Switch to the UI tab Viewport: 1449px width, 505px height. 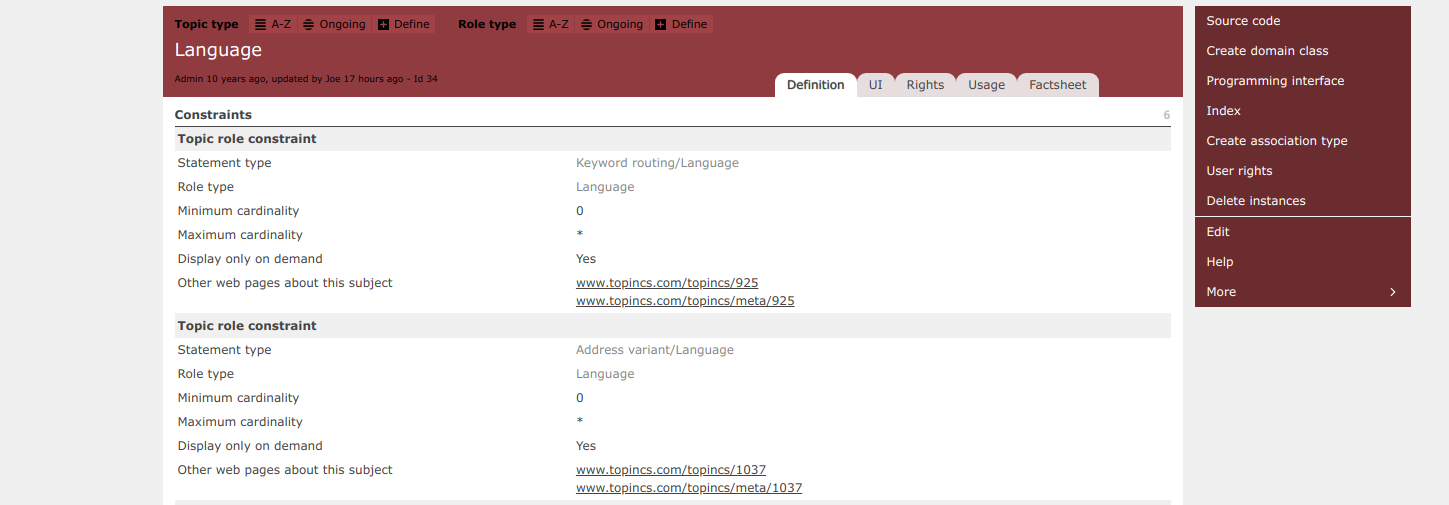[875, 85]
